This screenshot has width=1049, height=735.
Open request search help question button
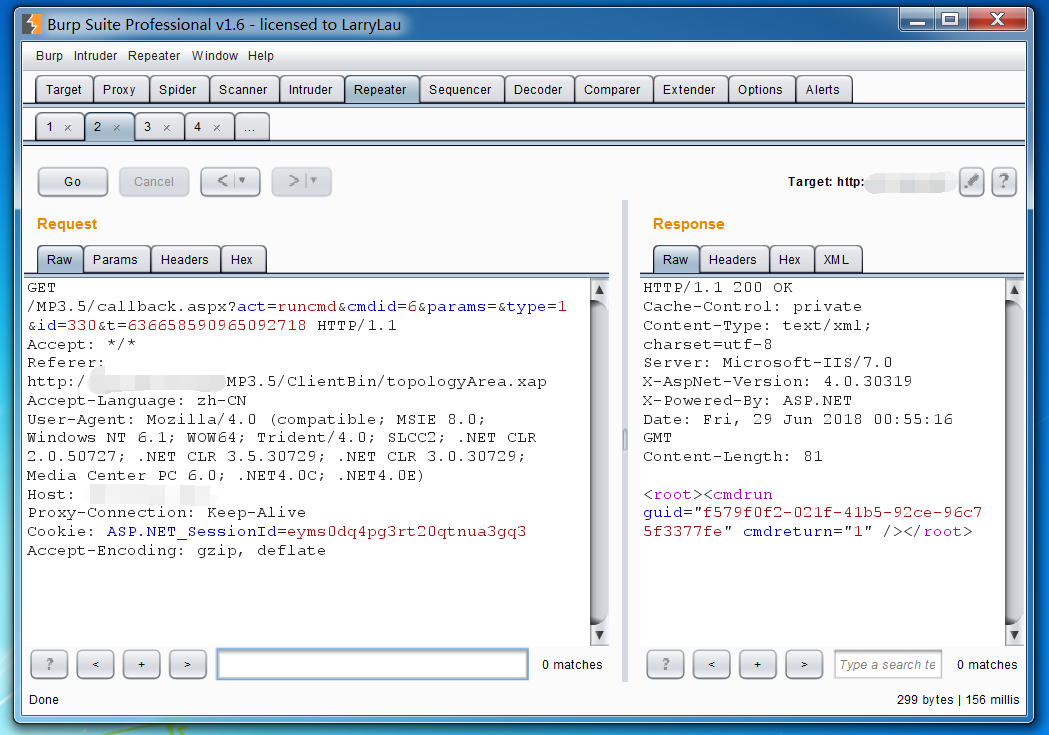(x=49, y=664)
